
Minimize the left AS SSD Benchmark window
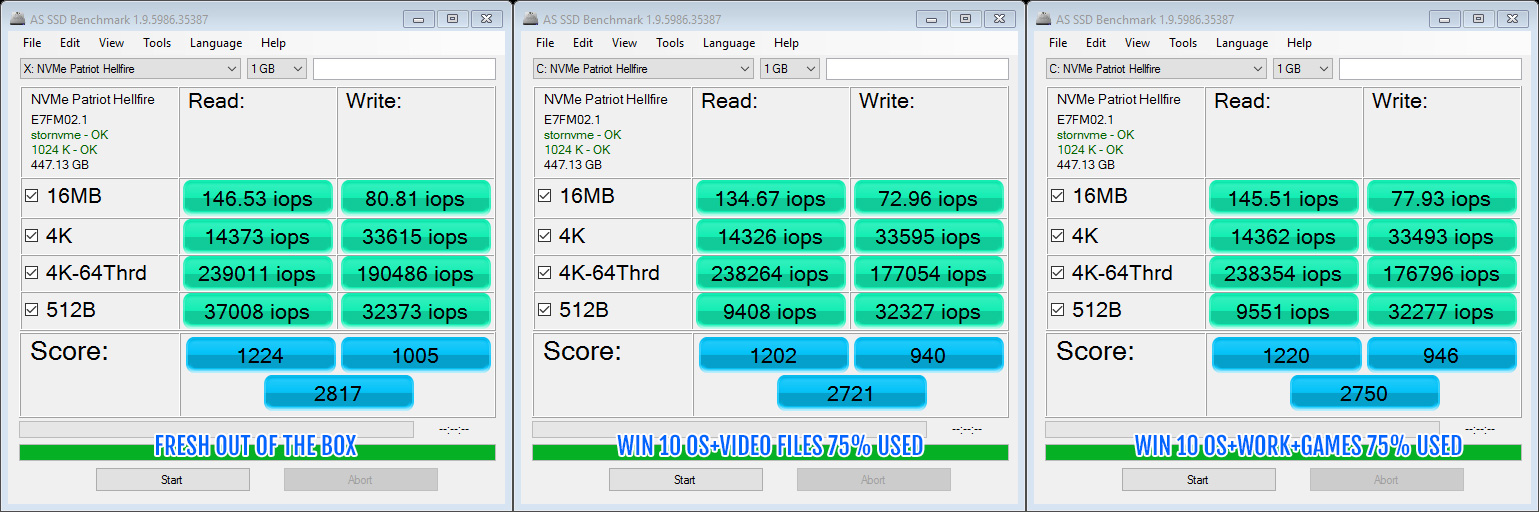point(418,19)
